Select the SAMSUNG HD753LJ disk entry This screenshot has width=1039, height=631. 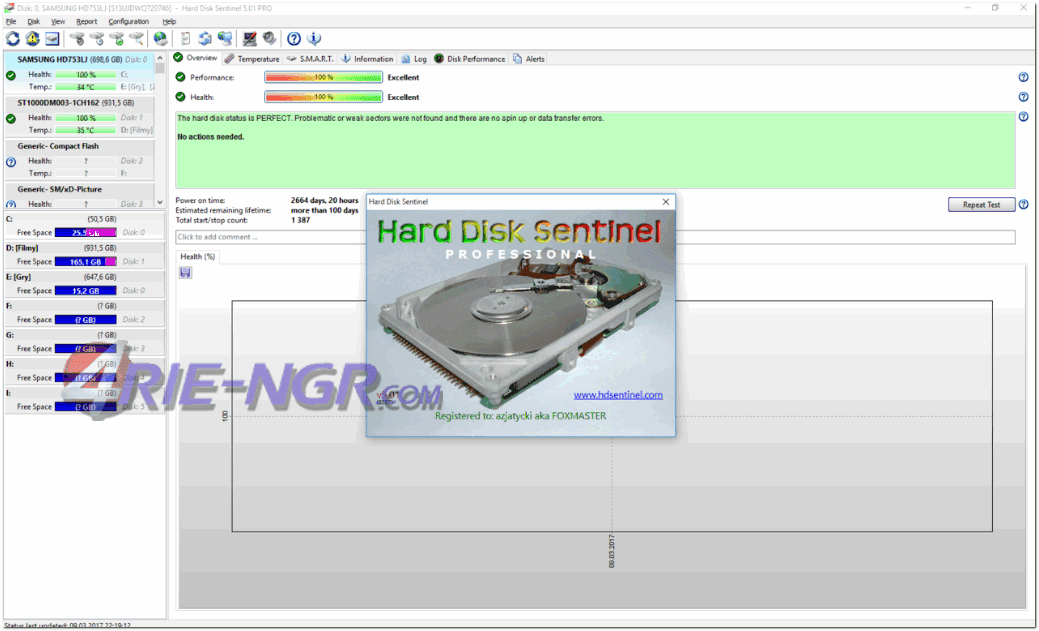[x=80, y=73]
